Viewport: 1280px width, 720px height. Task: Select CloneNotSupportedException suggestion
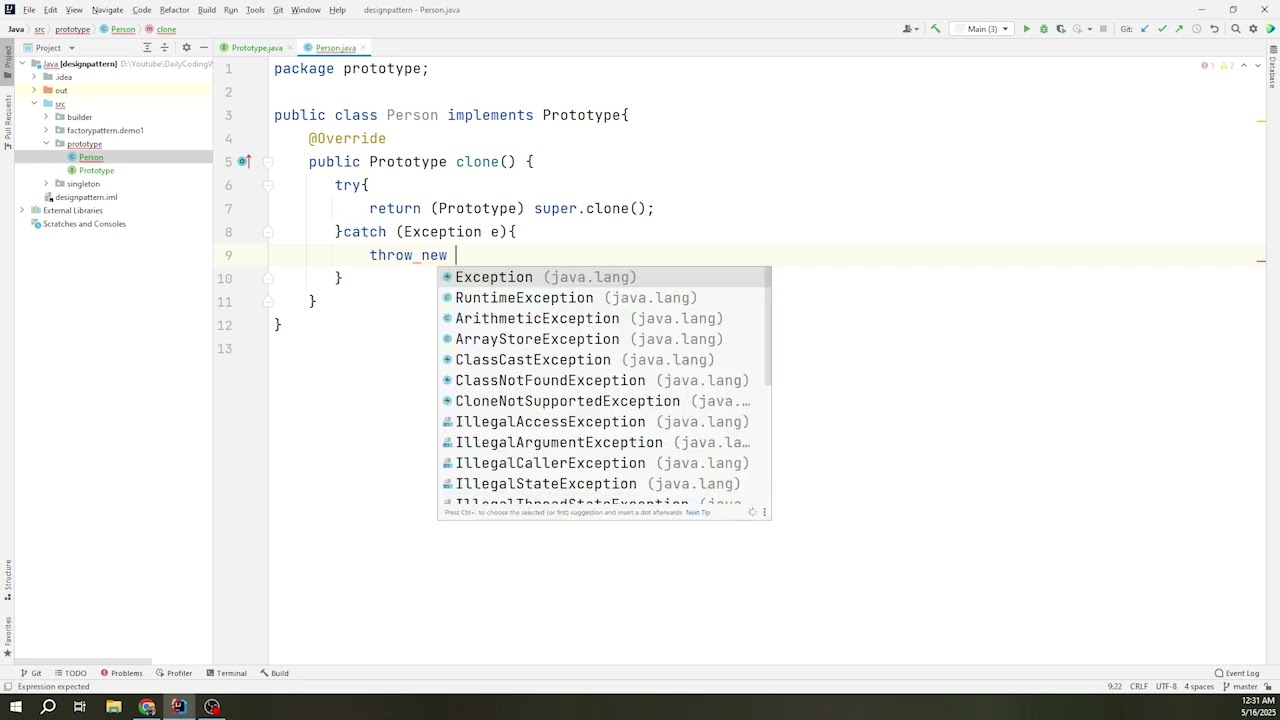pyautogui.click(x=604, y=401)
